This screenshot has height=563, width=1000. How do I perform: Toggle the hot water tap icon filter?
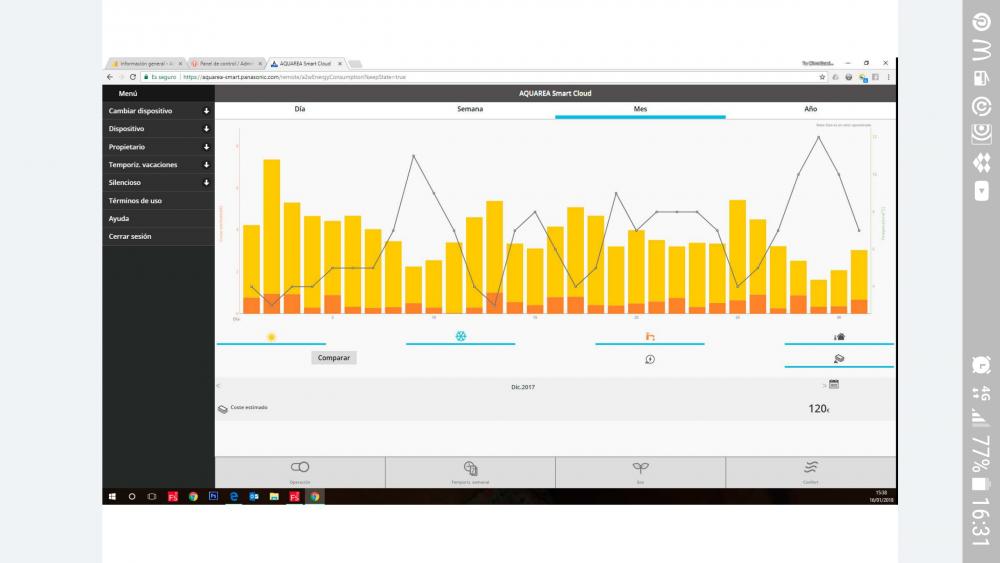[x=650, y=336]
